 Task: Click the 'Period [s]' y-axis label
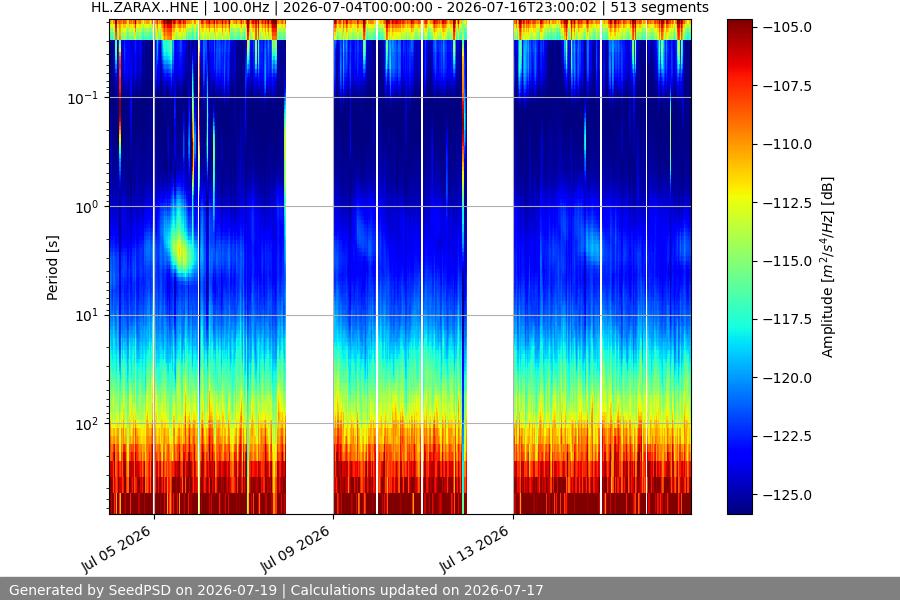tap(52, 268)
